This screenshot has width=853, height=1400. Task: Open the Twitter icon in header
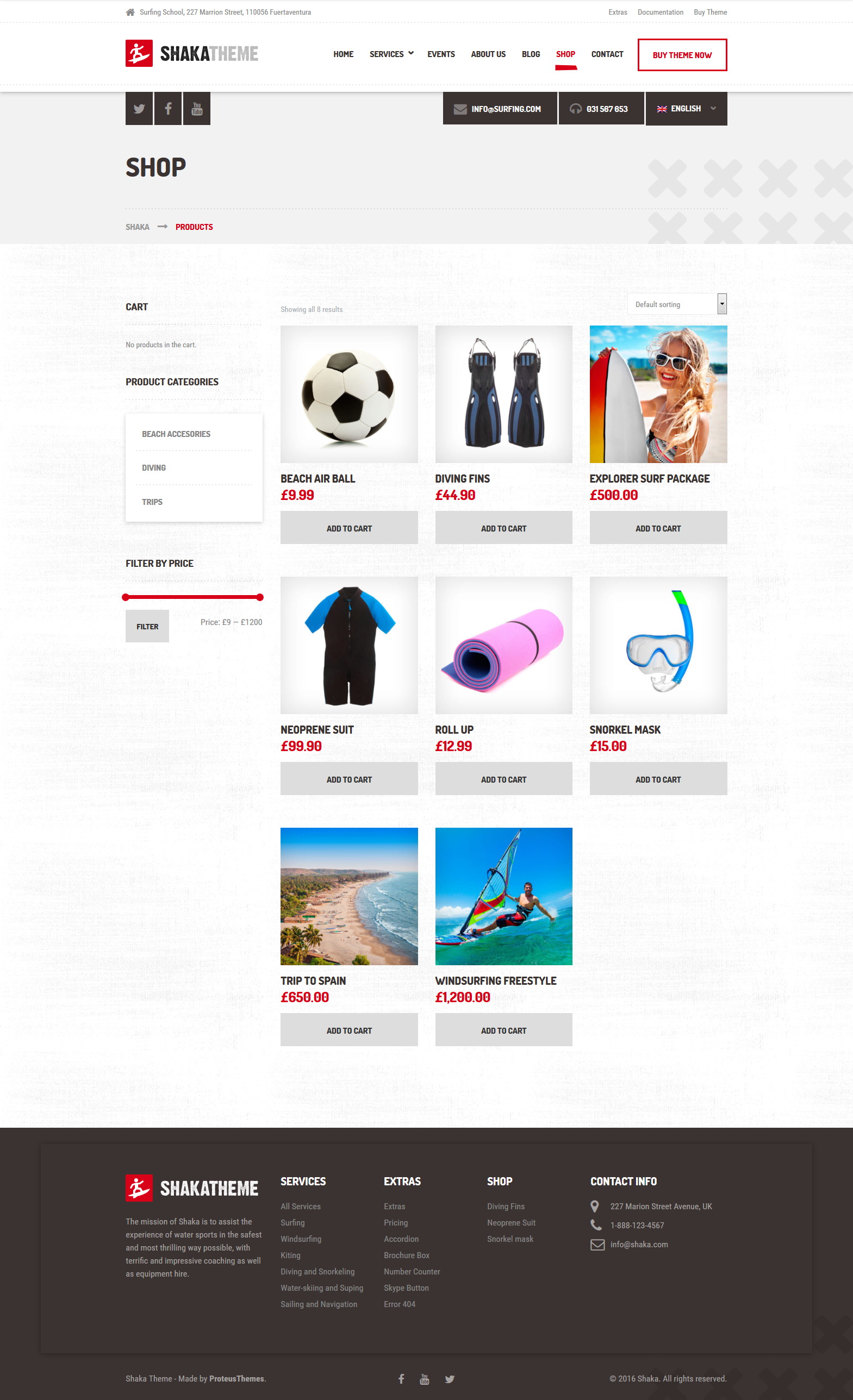(x=139, y=109)
